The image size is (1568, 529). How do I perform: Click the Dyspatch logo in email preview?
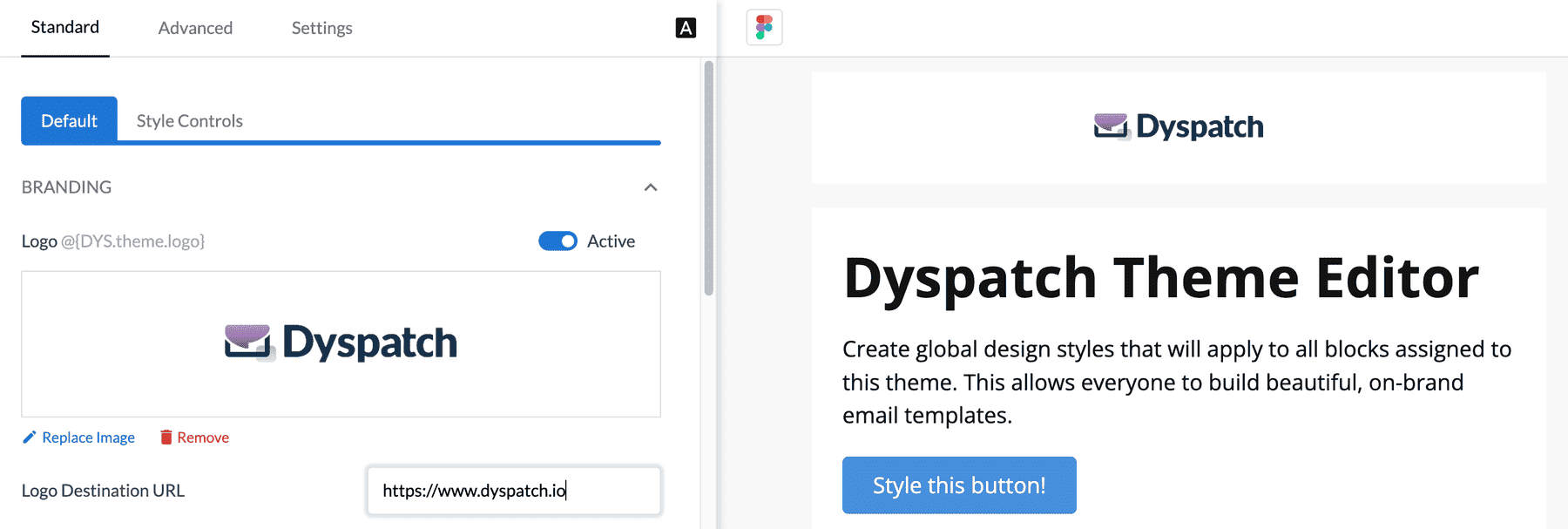(x=1179, y=127)
